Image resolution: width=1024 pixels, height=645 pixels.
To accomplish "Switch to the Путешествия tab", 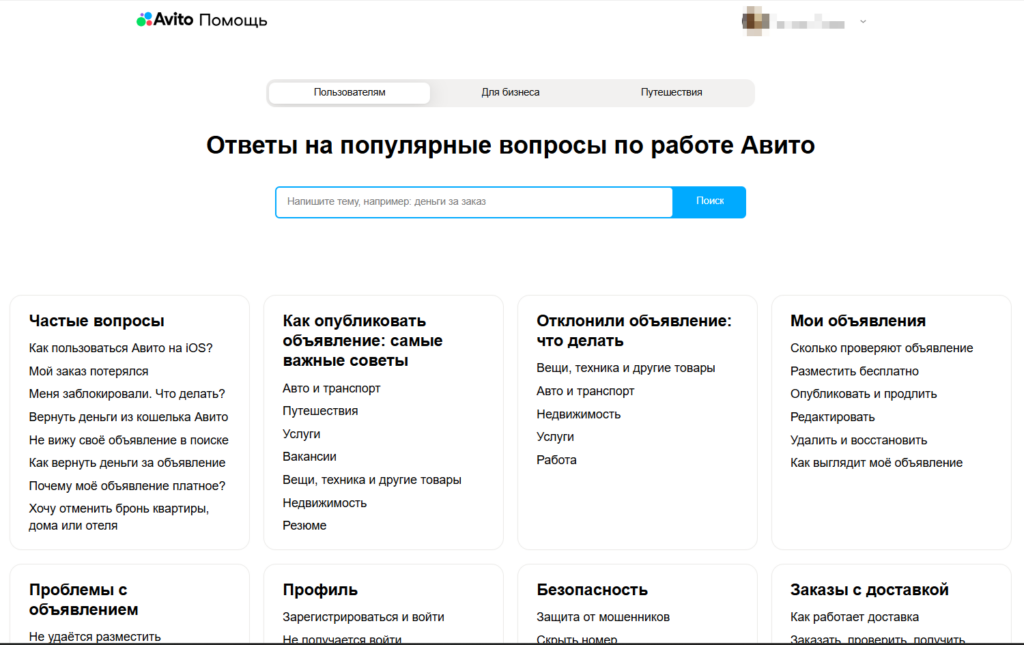I will tap(671, 93).
